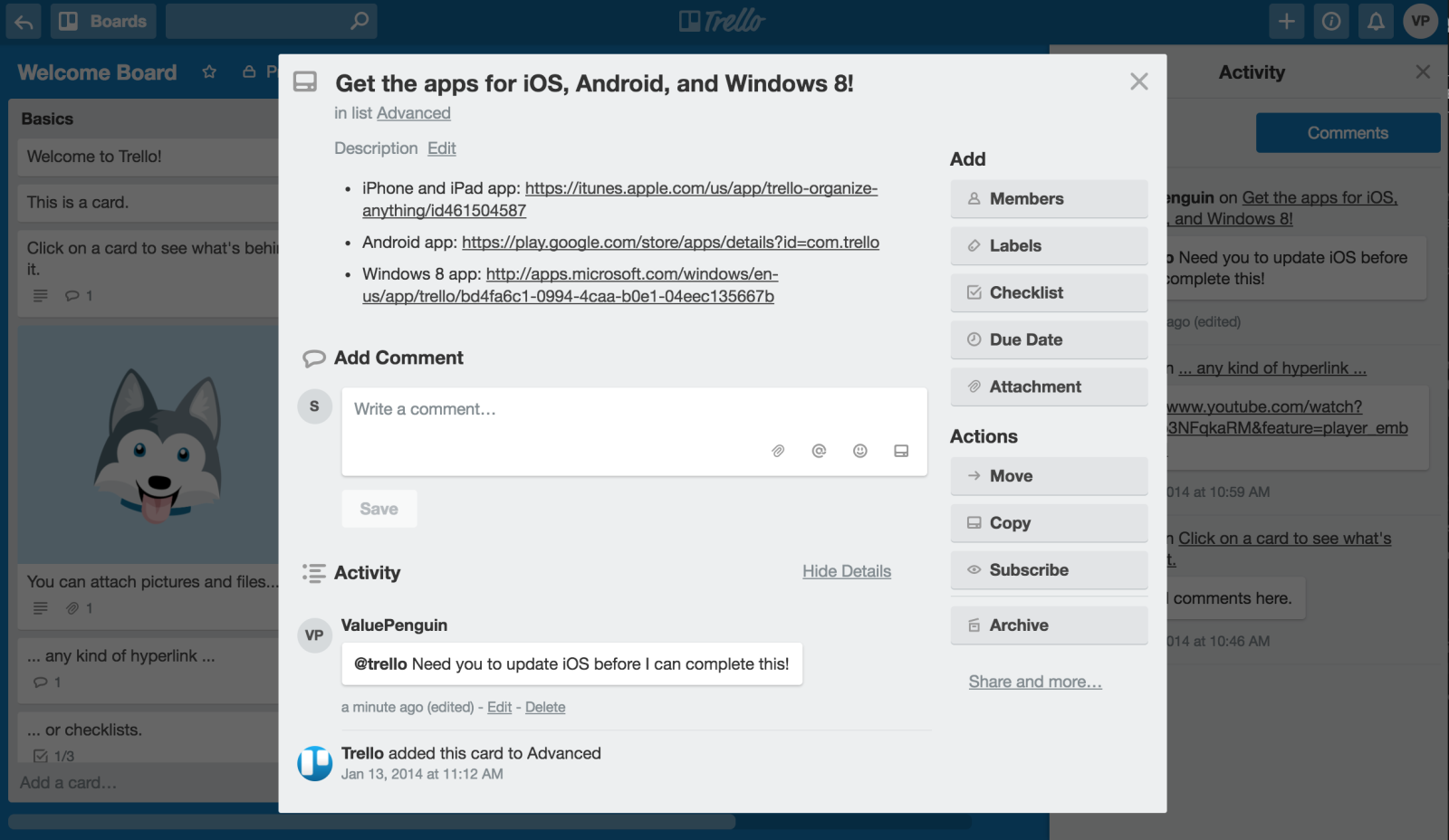Open the info icon in header
The image size is (1449, 840).
coord(1331,21)
